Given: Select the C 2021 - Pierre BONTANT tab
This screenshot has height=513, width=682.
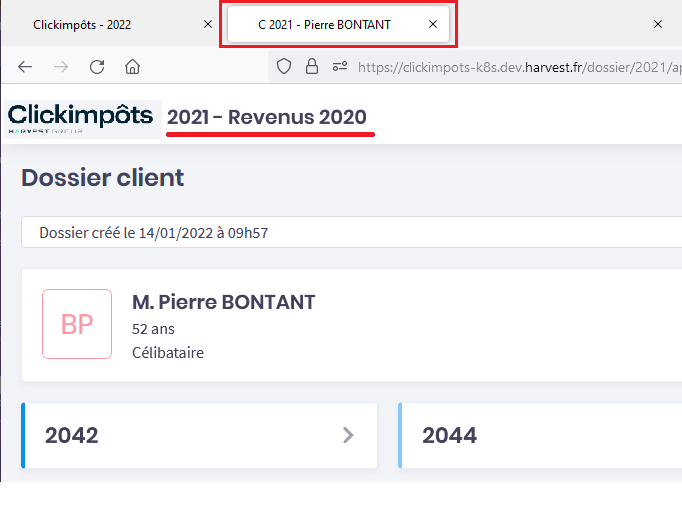Looking at the screenshot, I should [x=323, y=23].
